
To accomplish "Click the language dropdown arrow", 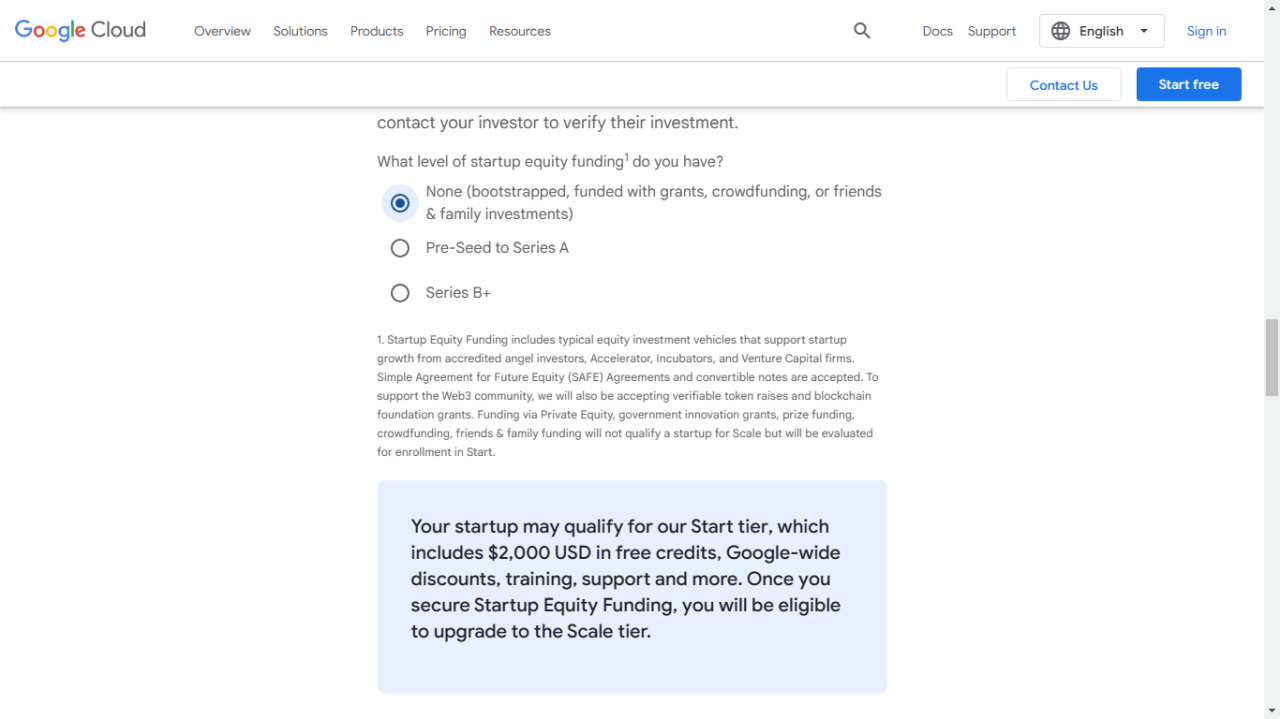I will pyautogui.click(x=1144, y=31).
